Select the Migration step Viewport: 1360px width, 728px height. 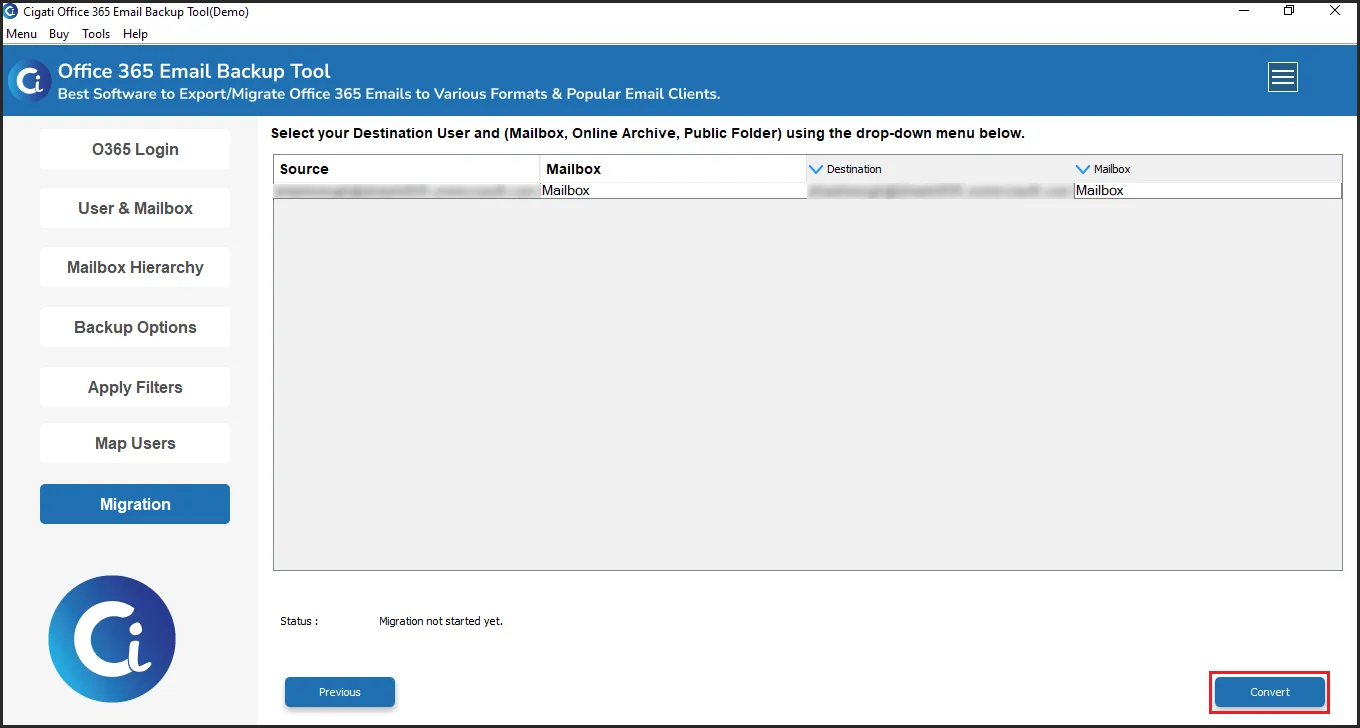tap(135, 504)
